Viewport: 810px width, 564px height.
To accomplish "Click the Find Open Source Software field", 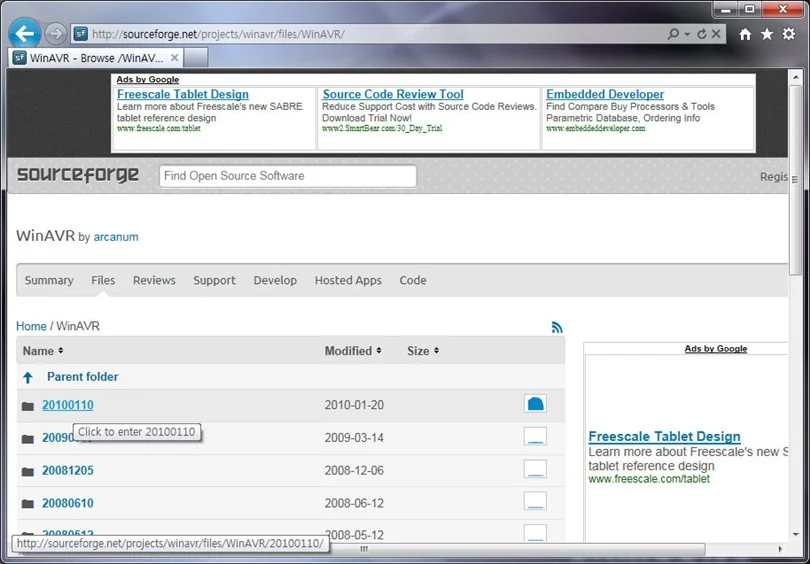I will 288,176.
